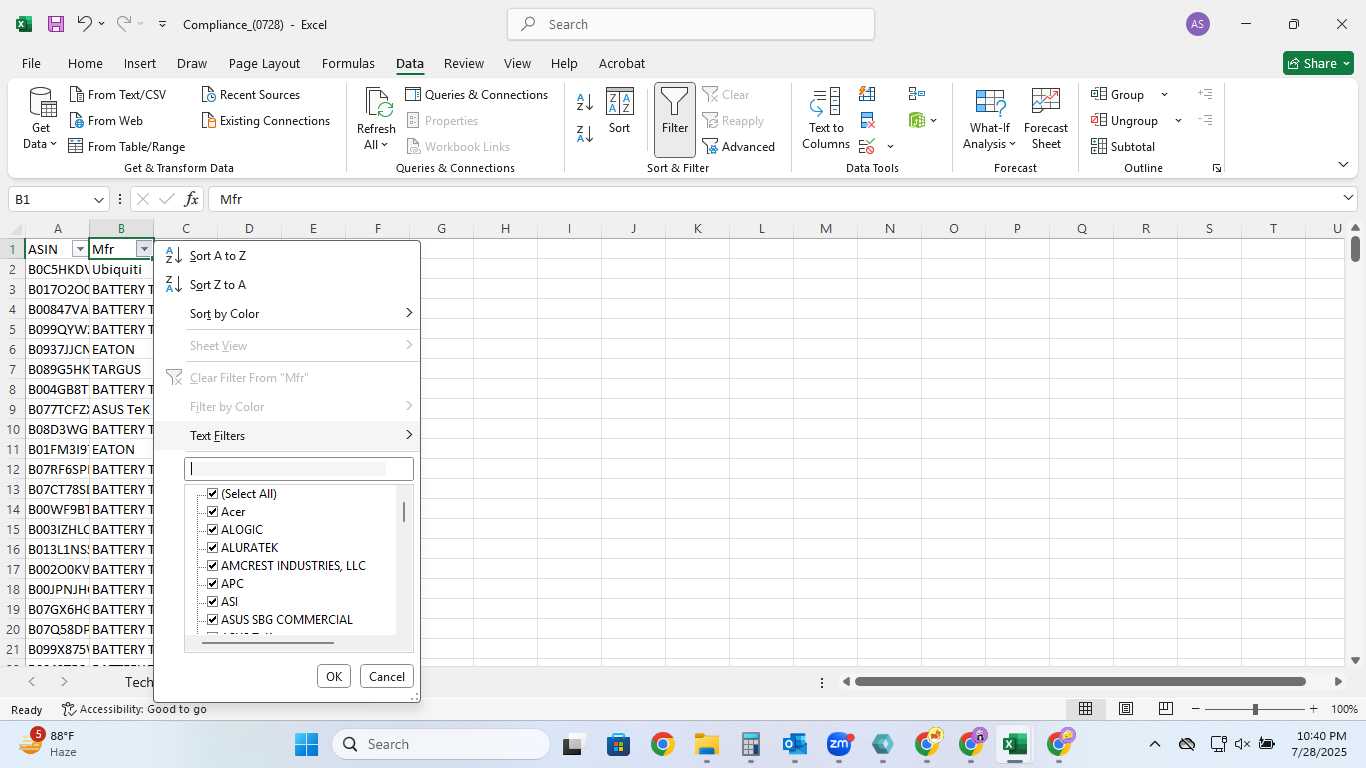Open Outline dialog launcher
This screenshot has height=768, width=1366.
pos(1217,168)
